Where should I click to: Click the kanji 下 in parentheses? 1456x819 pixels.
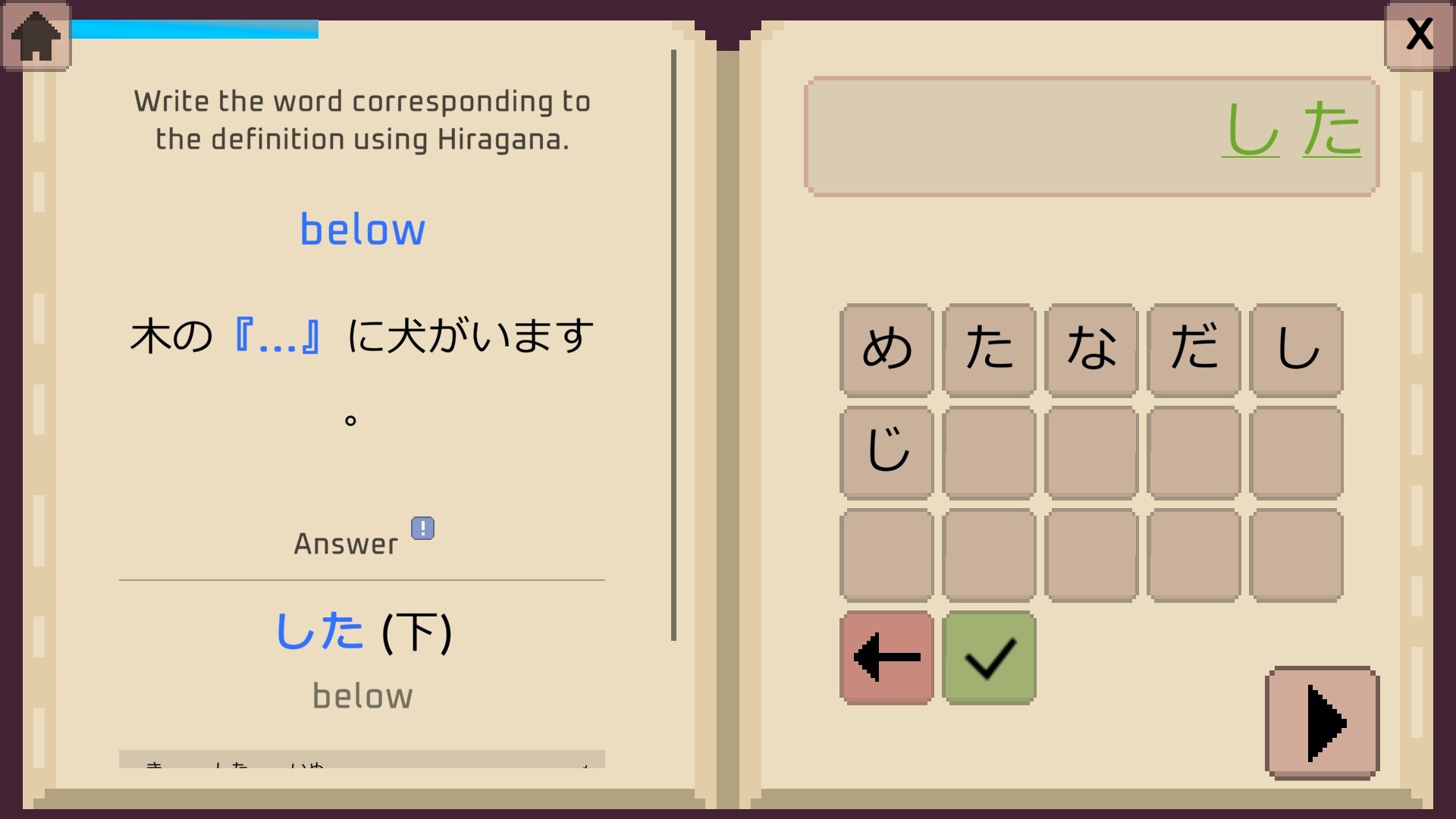click(x=417, y=632)
